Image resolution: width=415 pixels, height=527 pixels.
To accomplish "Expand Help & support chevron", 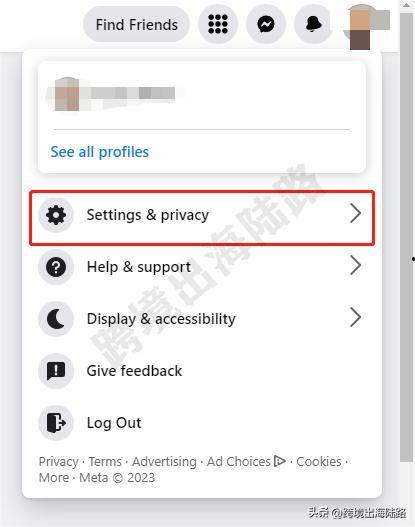I will [355, 266].
